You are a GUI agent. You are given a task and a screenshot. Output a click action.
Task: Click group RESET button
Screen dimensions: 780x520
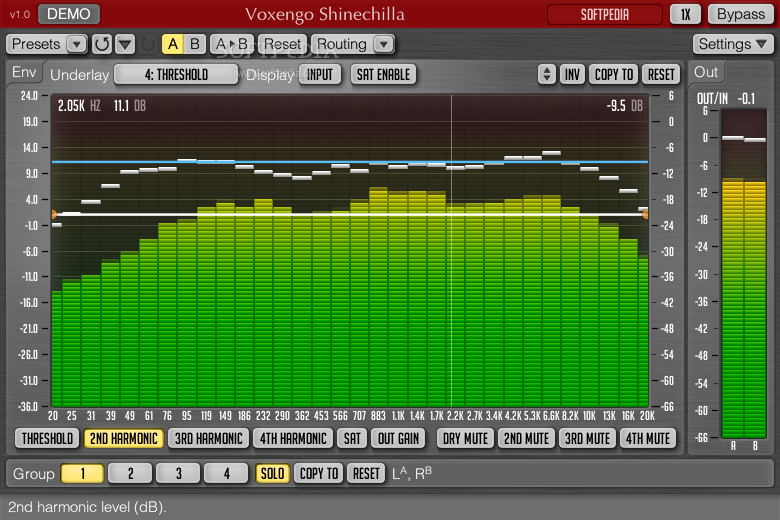pyautogui.click(x=366, y=473)
